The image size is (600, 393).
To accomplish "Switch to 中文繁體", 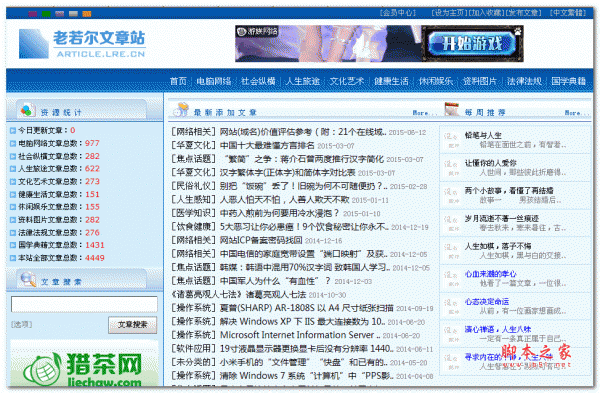I will click(x=568, y=13).
